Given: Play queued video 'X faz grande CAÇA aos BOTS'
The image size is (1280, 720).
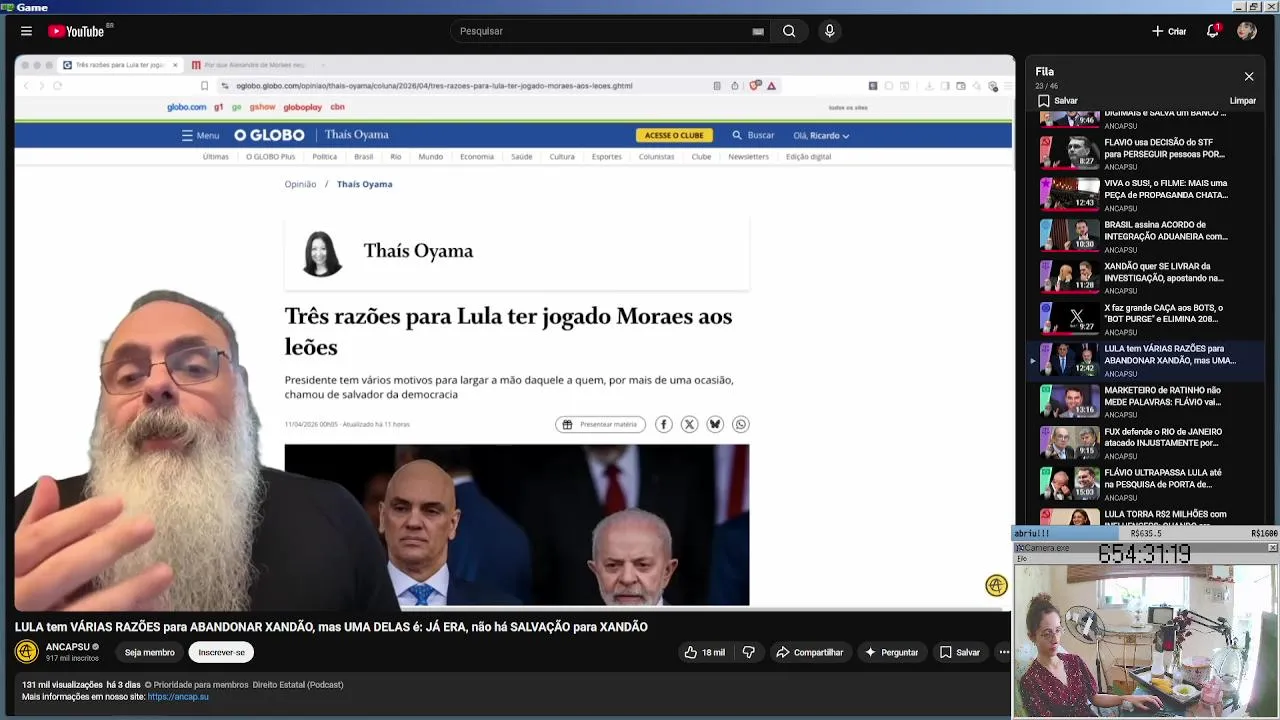Looking at the screenshot, I should click(1146, 319).
